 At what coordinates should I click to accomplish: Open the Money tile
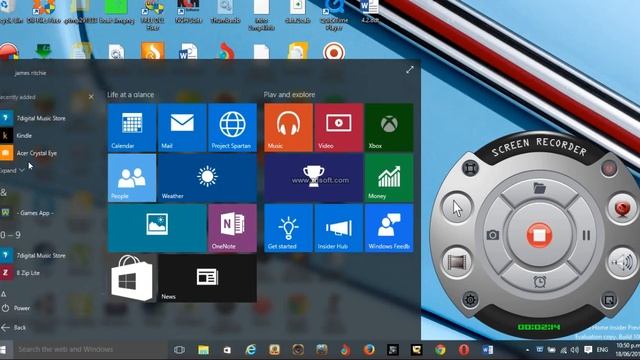click(x=389, y=178)
